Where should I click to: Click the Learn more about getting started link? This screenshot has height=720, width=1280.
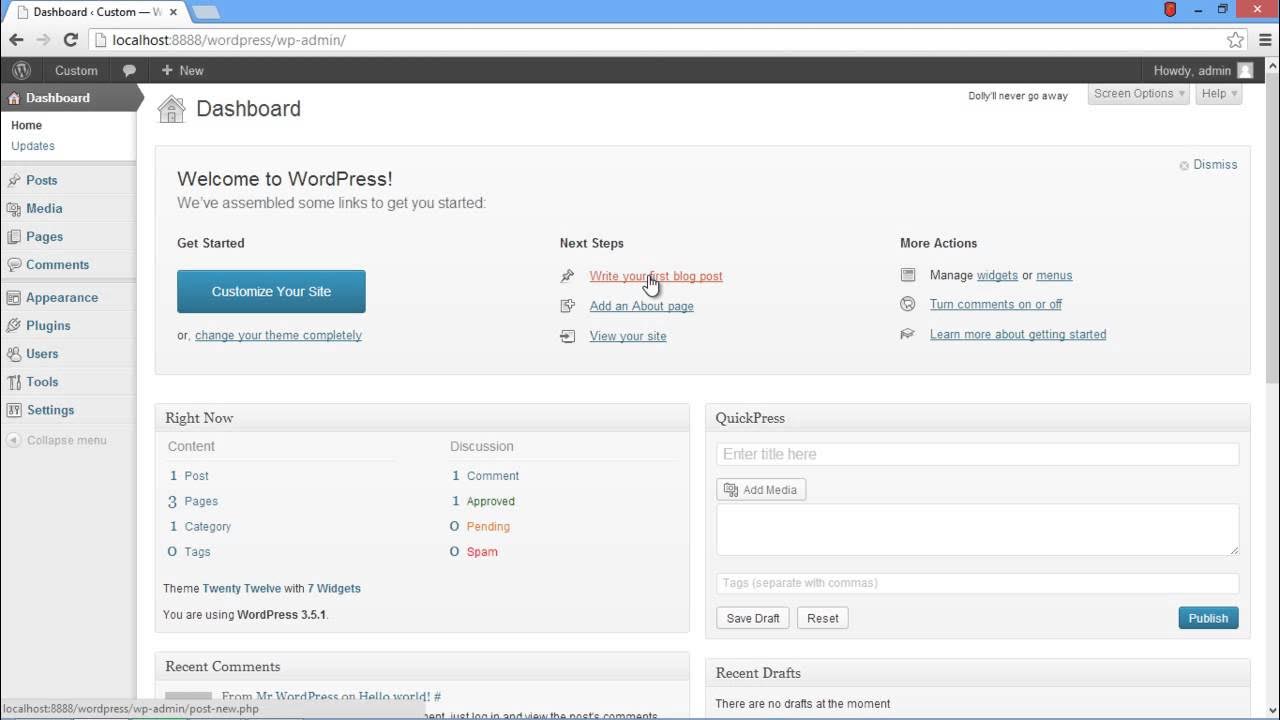click(x=1018, y=335)
